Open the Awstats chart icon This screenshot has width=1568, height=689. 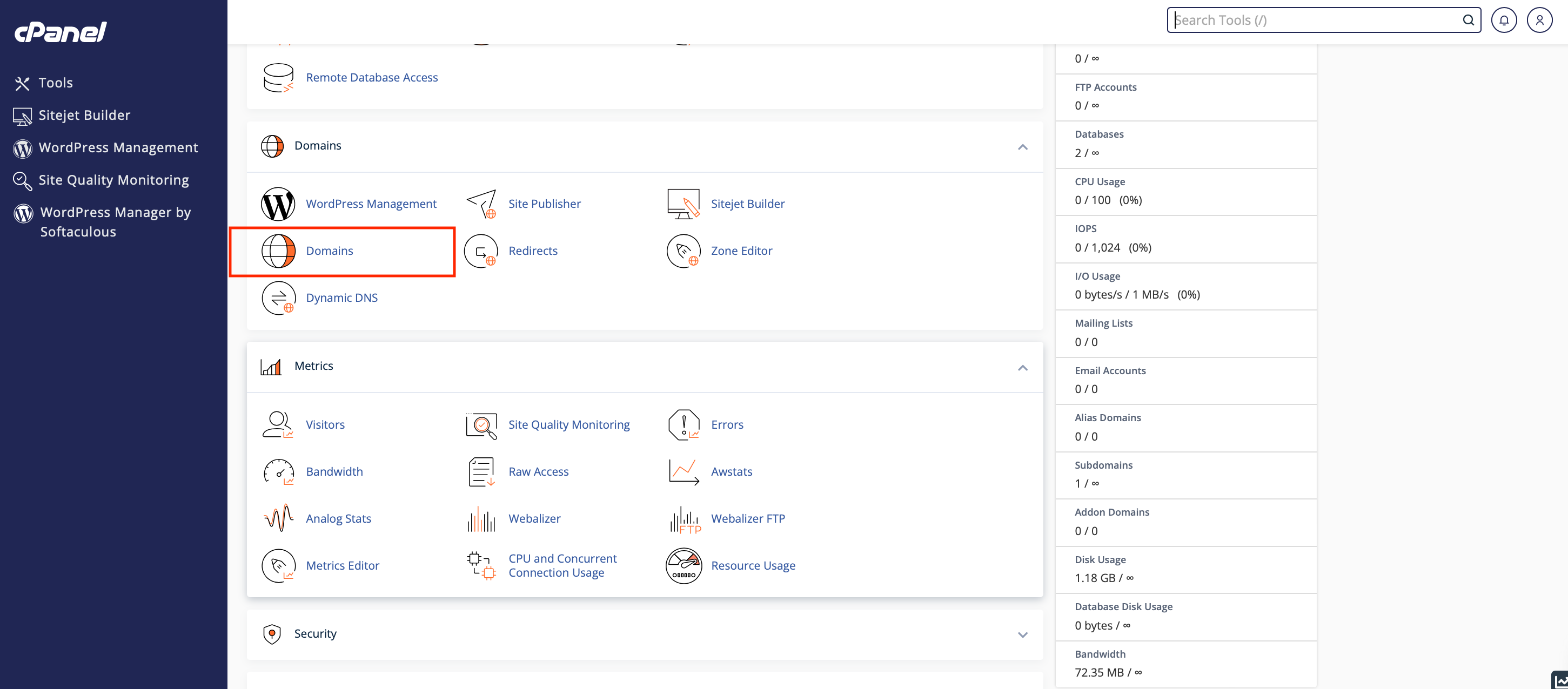point(684,472)
